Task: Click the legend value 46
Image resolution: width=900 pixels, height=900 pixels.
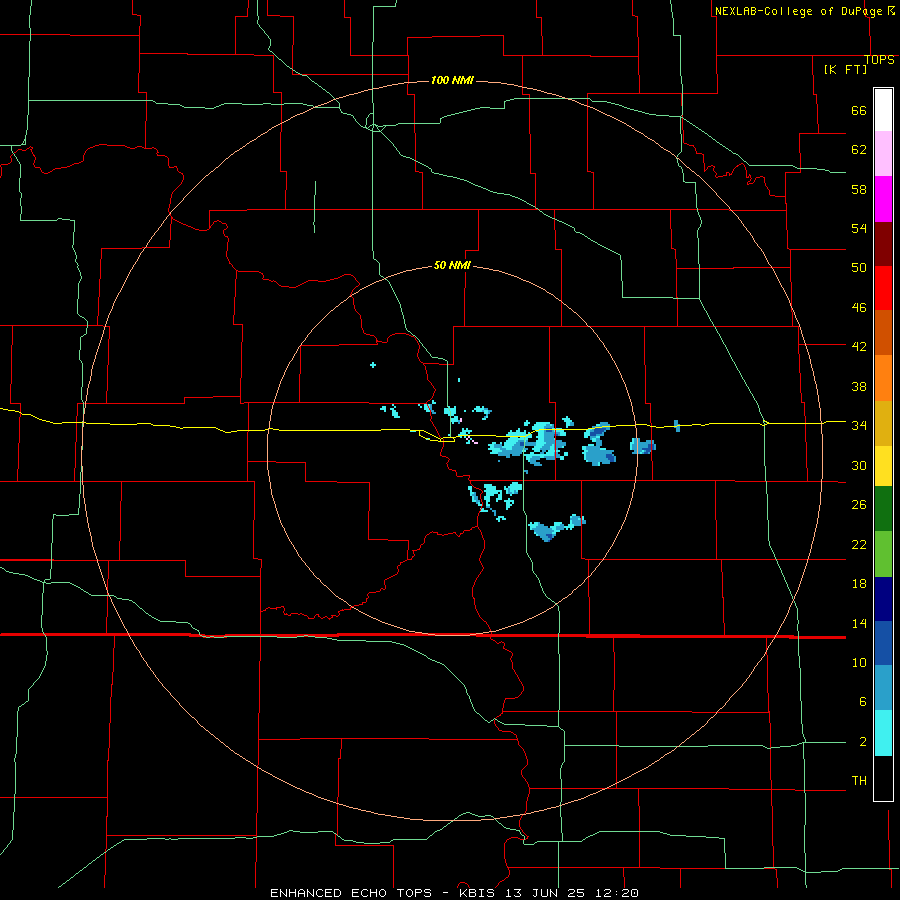Action: pos(859,308)
